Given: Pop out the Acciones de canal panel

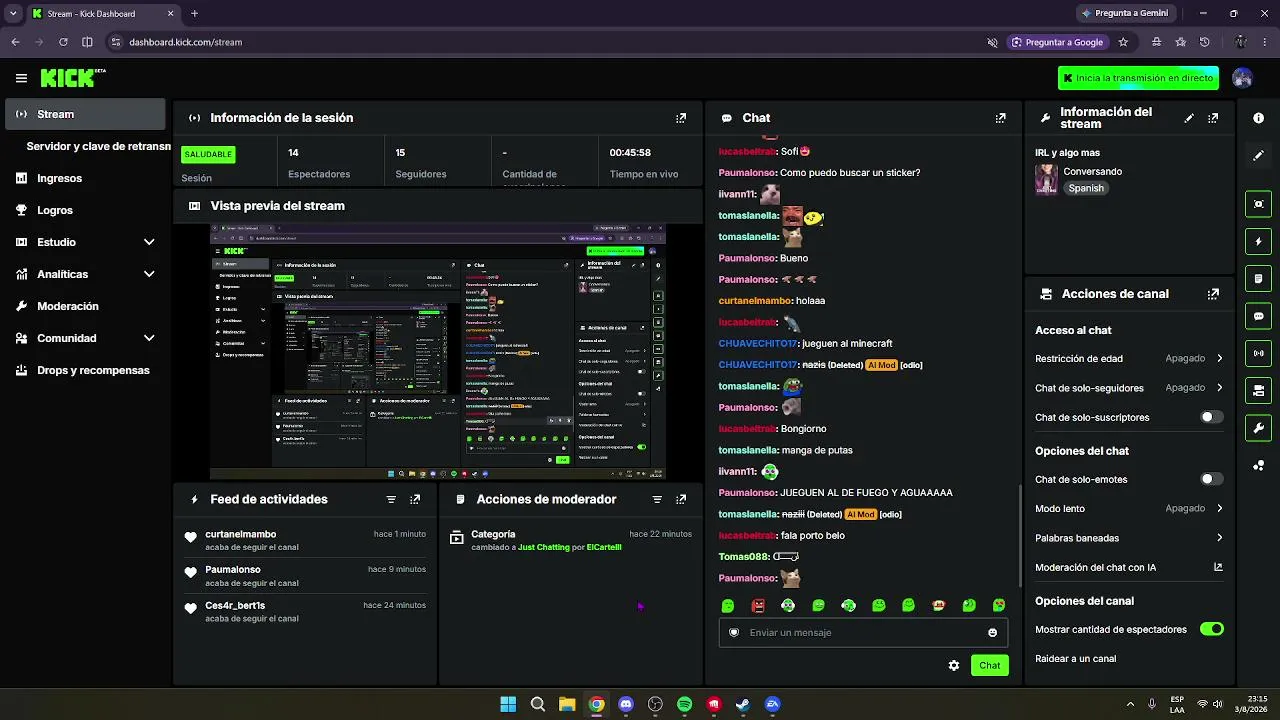Looking at the screenshot, I should pos(1213,294).
